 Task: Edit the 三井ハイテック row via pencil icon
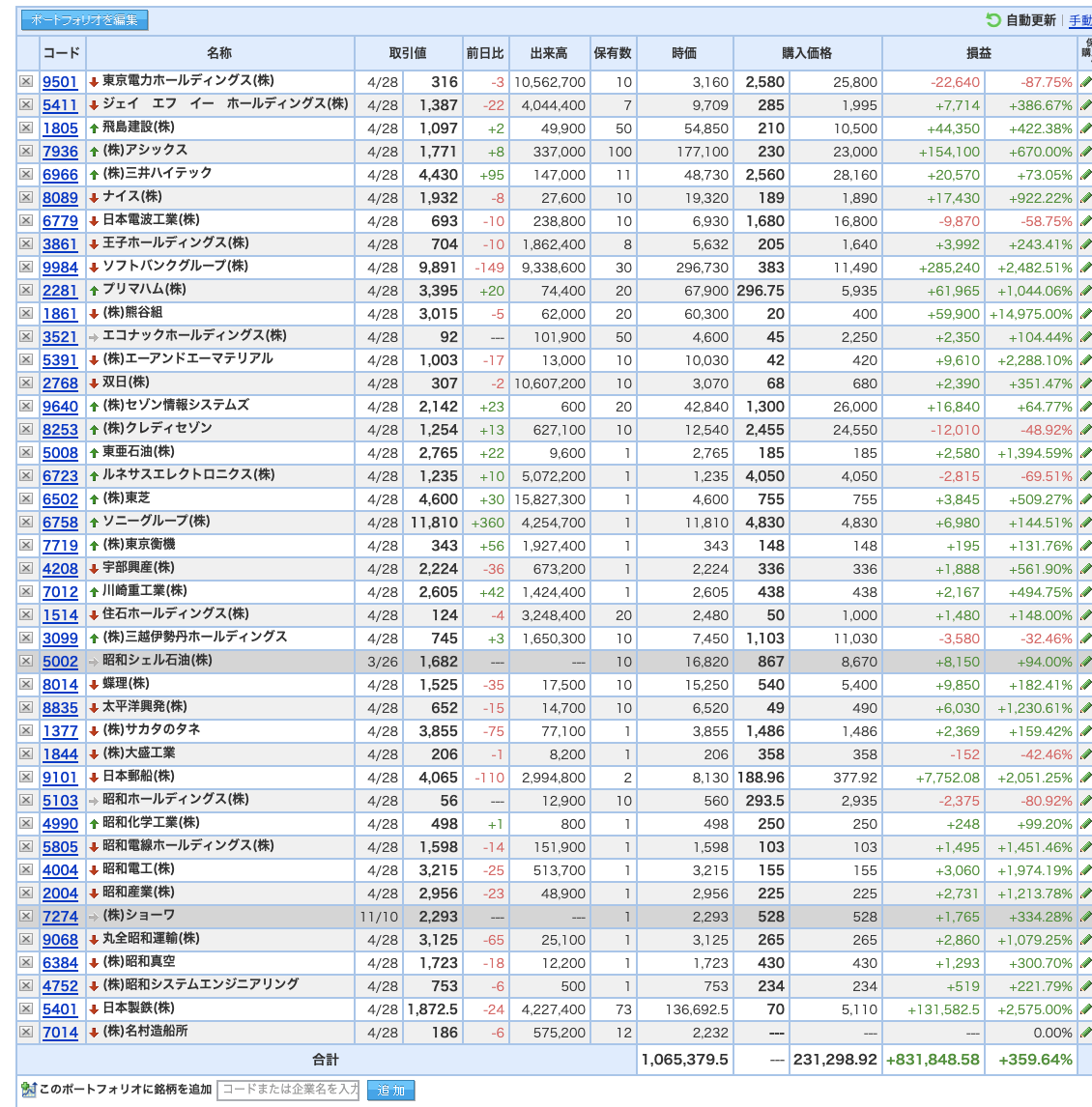[1085, 175]
